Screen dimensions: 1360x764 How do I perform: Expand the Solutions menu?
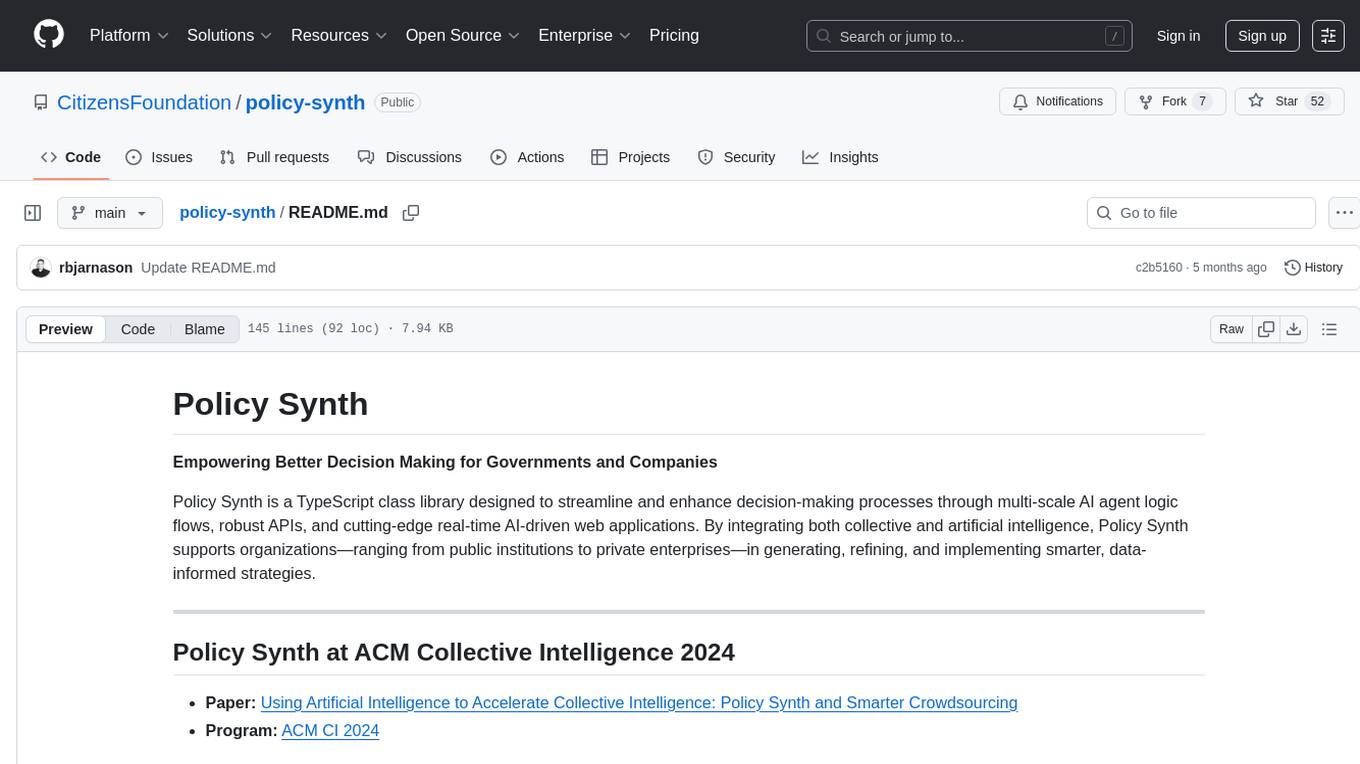click(x=230, y=35)
